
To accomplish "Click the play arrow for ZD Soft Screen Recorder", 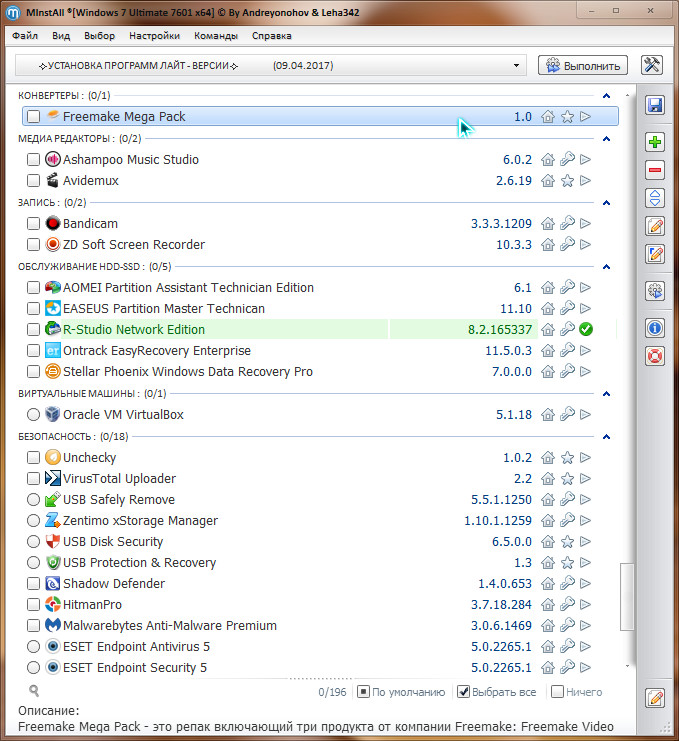I will (x=585, y=244).
